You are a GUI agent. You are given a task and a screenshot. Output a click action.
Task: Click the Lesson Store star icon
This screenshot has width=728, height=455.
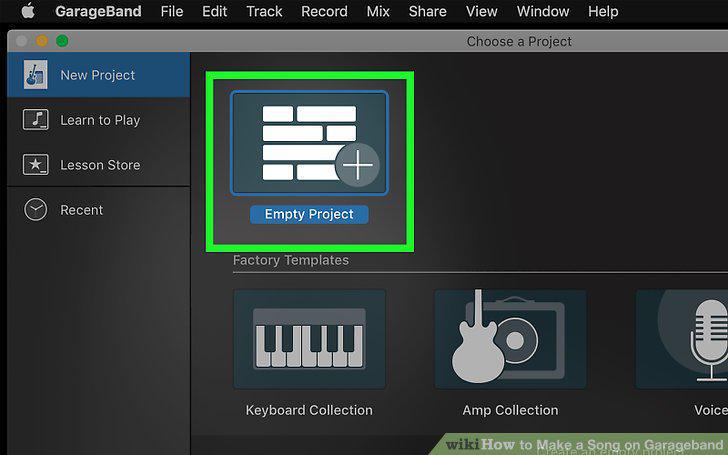(36, 164)
